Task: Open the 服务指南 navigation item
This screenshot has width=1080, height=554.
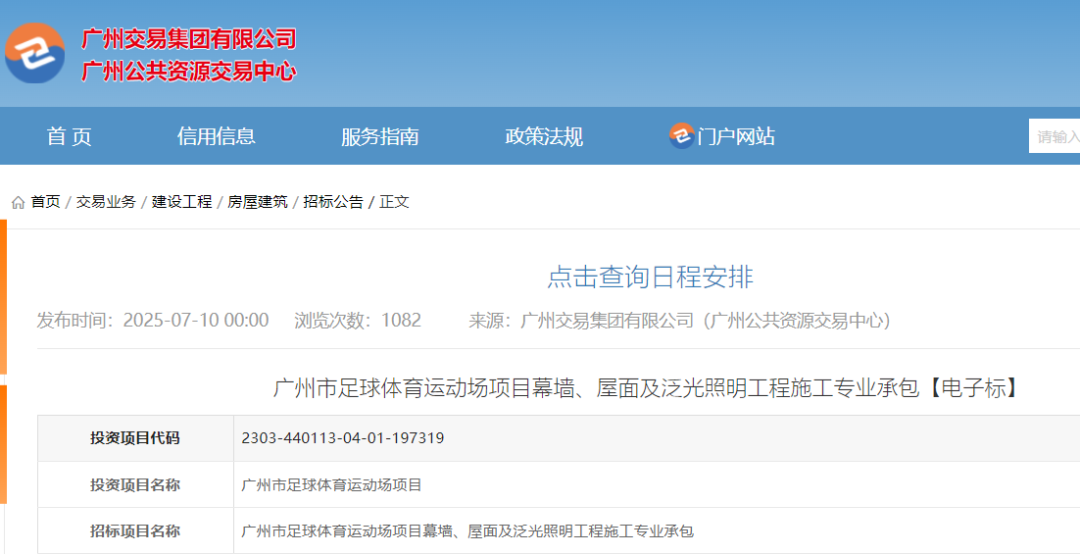Action: (380, 136)
